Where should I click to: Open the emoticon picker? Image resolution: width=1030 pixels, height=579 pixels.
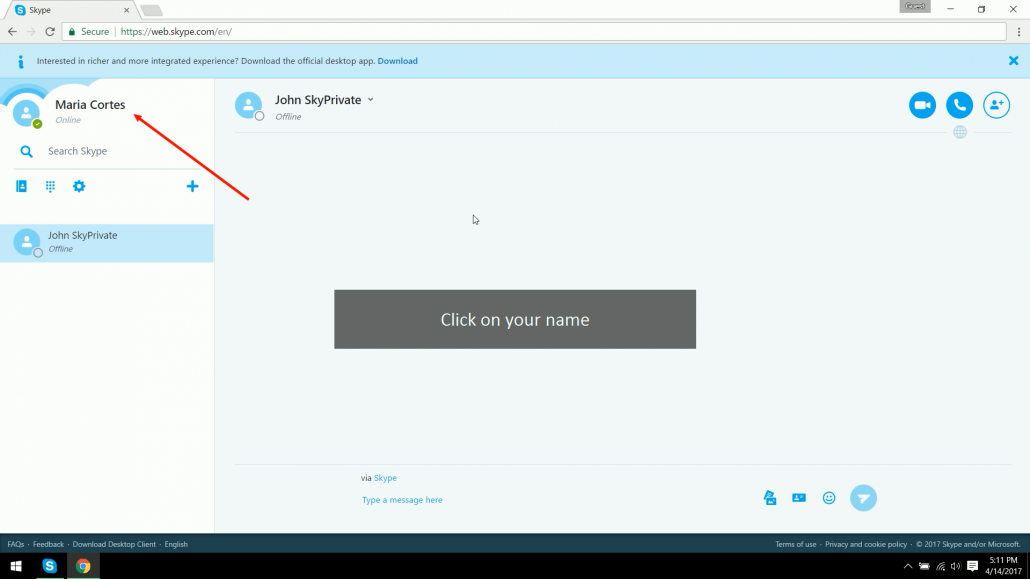pos(828,498)
